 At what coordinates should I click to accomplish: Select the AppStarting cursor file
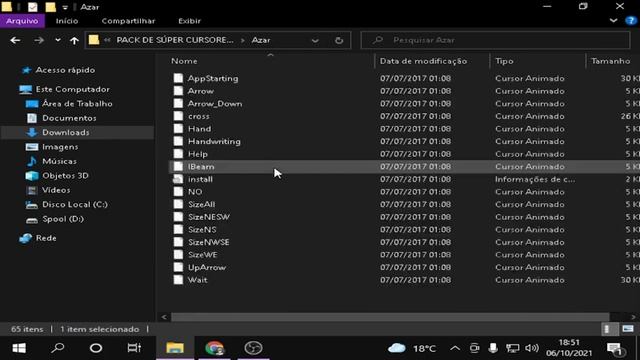pyautogui.click(x=213, y=78)
